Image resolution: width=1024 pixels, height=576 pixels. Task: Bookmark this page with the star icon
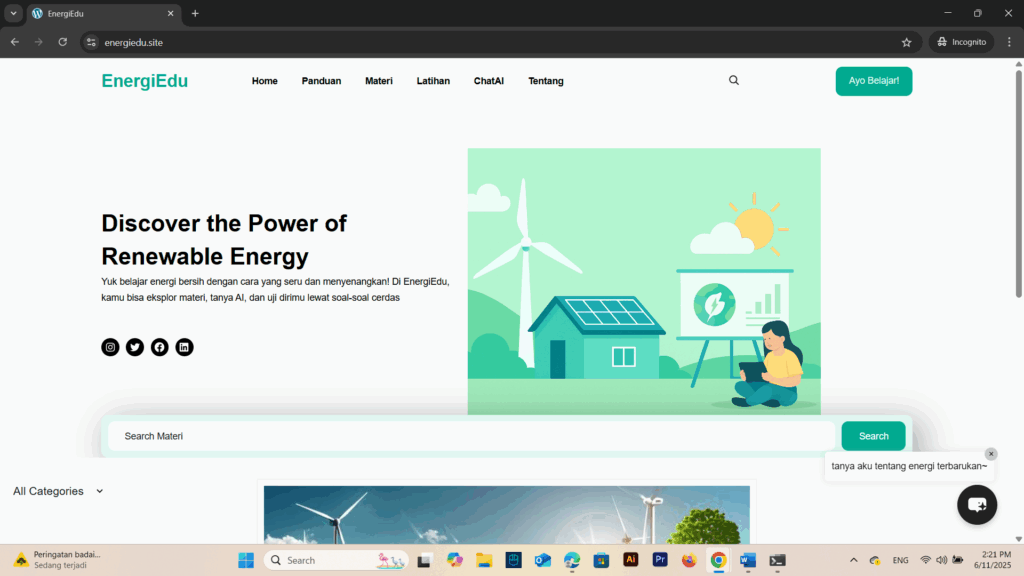[906, 42]
